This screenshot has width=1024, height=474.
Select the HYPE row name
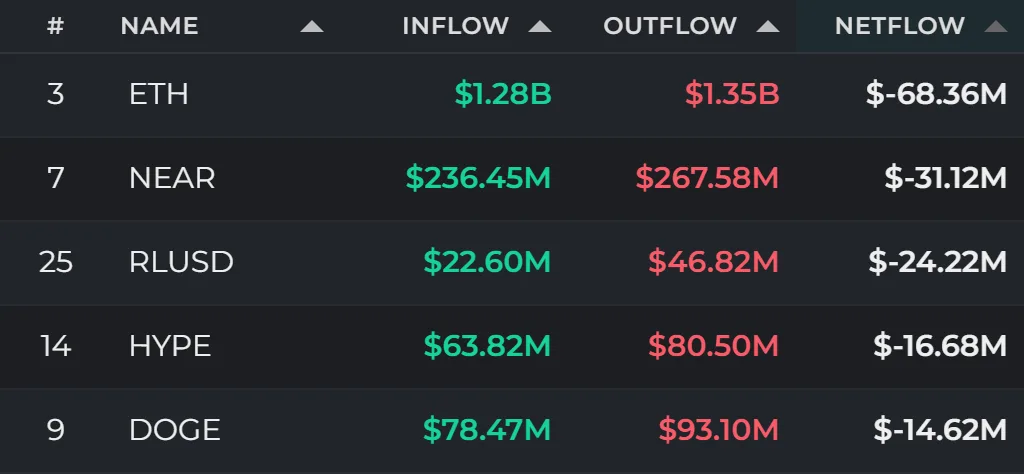170,346
